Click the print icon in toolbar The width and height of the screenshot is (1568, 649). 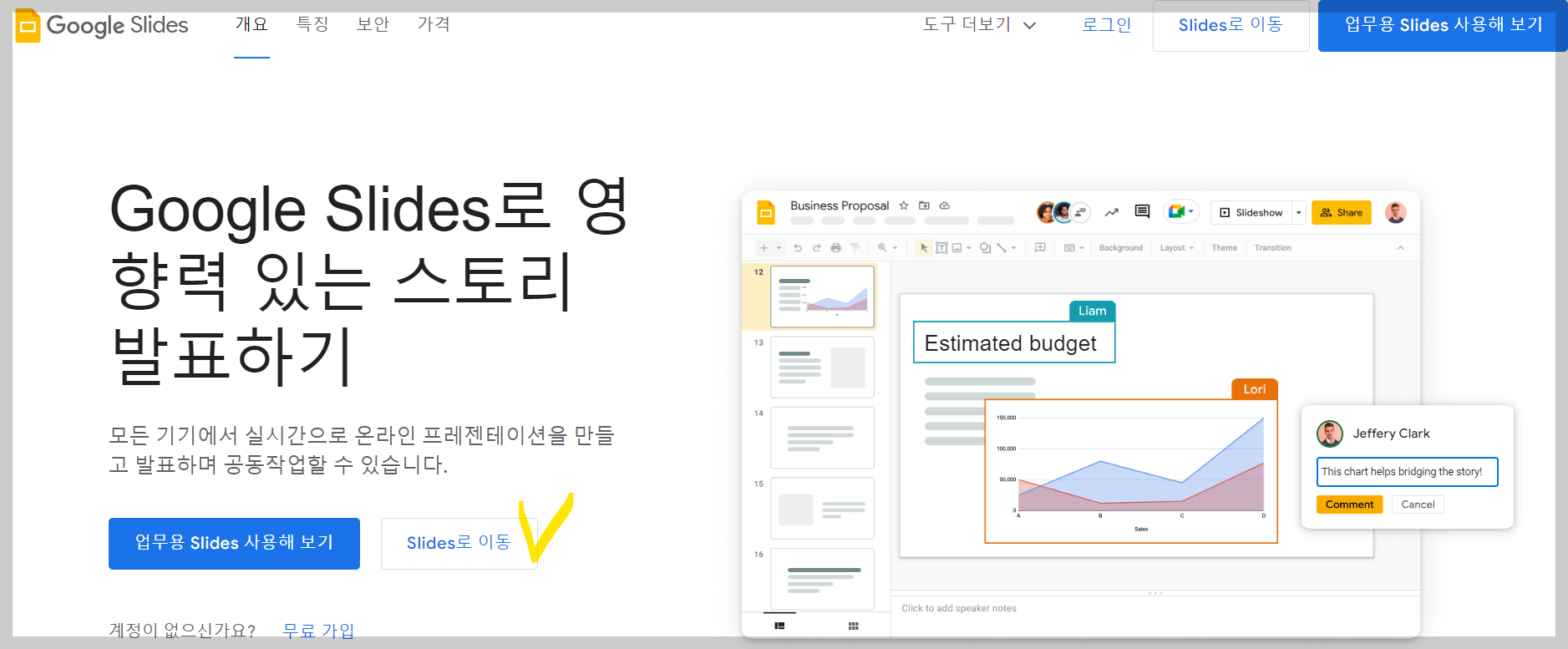[835, 248]
